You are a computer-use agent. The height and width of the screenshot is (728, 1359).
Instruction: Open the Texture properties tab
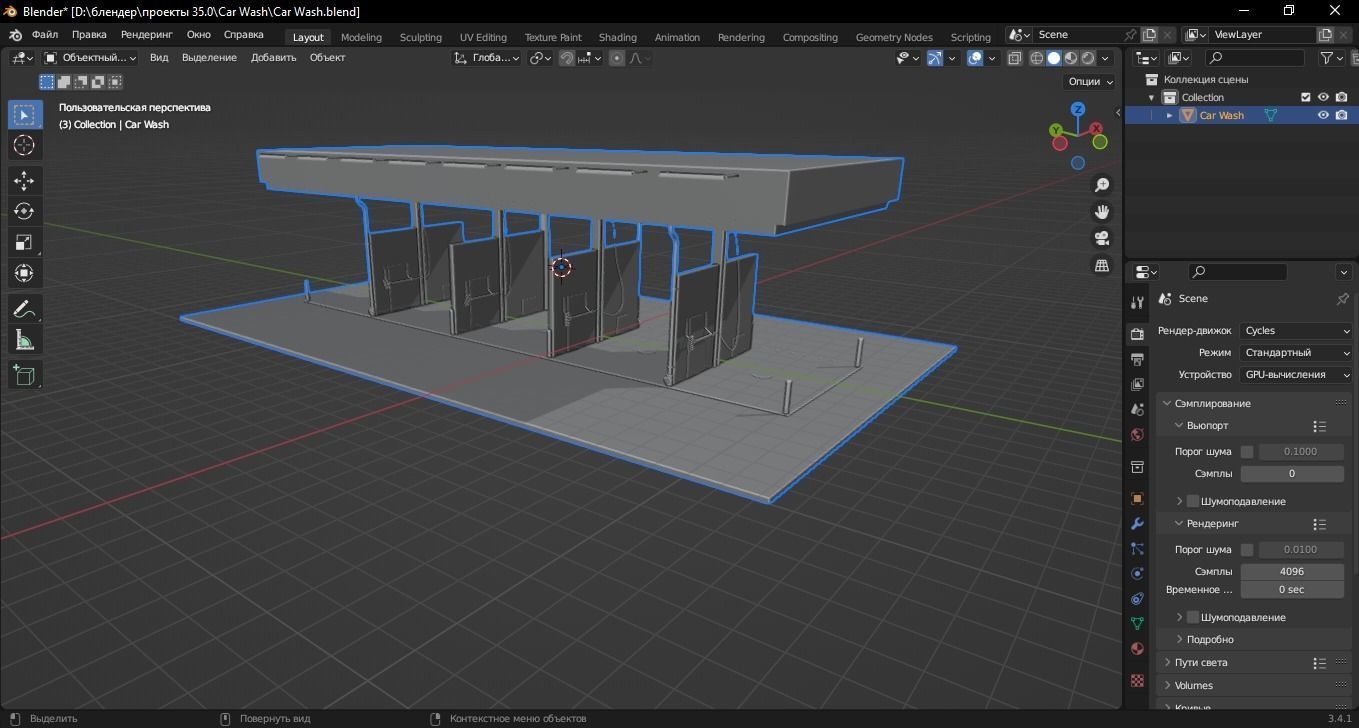coord(1137,680)
